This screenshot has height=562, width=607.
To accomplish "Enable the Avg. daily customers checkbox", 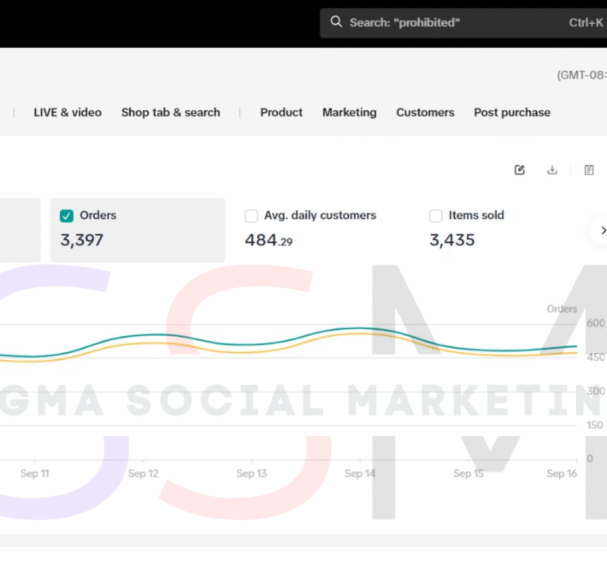I will (x=251, y=216).
